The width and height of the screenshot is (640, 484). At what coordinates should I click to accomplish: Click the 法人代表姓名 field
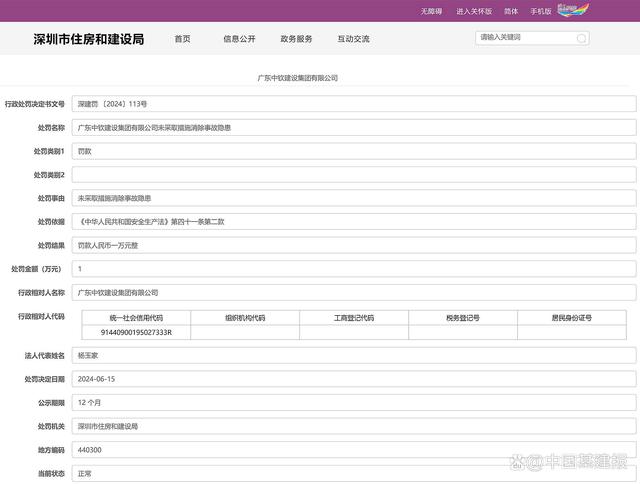coord(354,355)
